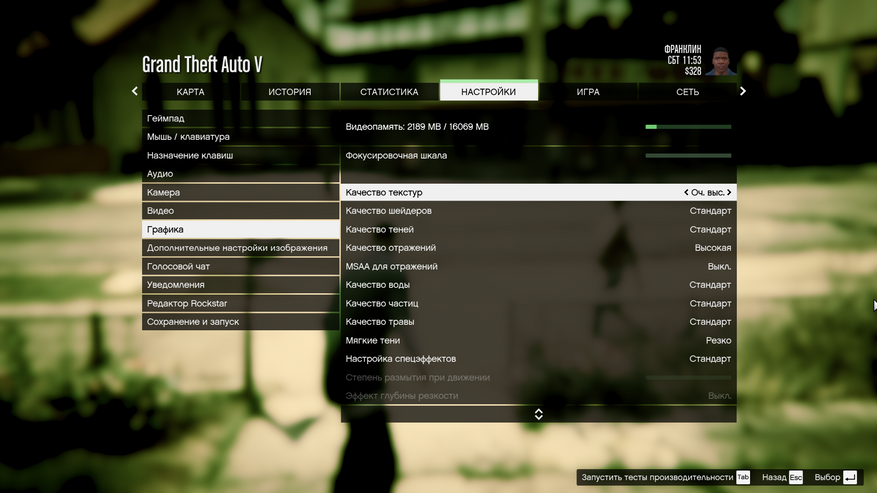Select Геймпад settings category
Image resolution: width=877 pixels, height=493 pixels.
click(x=241, y=118)
